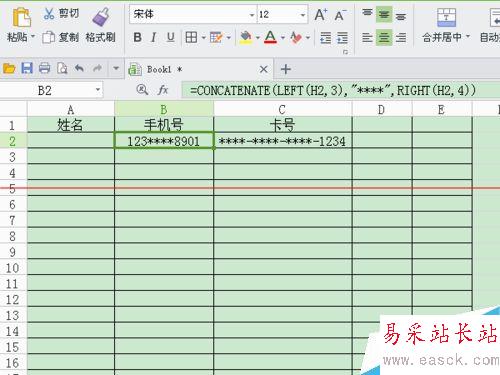Viewport: 500px width, 375px height.
Task: Apply the red font color
Action: [x=270, y=37]
